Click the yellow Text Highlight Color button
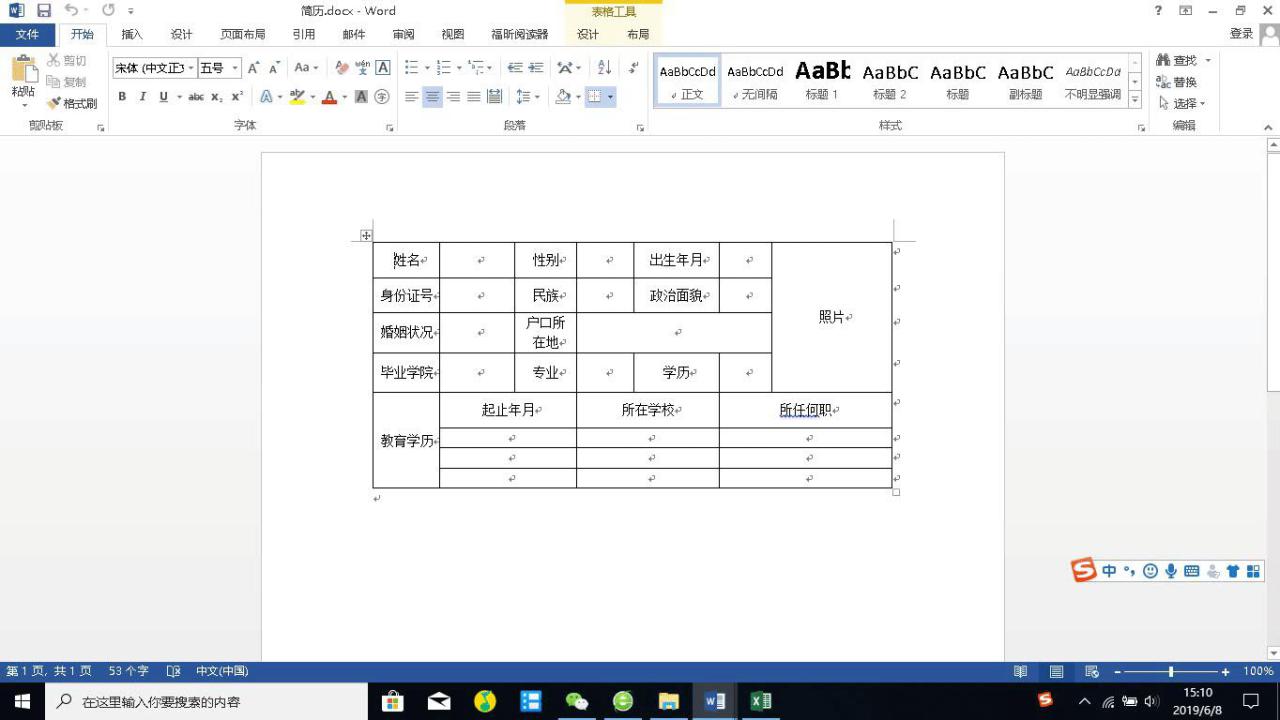This screenshot has width=1280, height=720. 296,97
